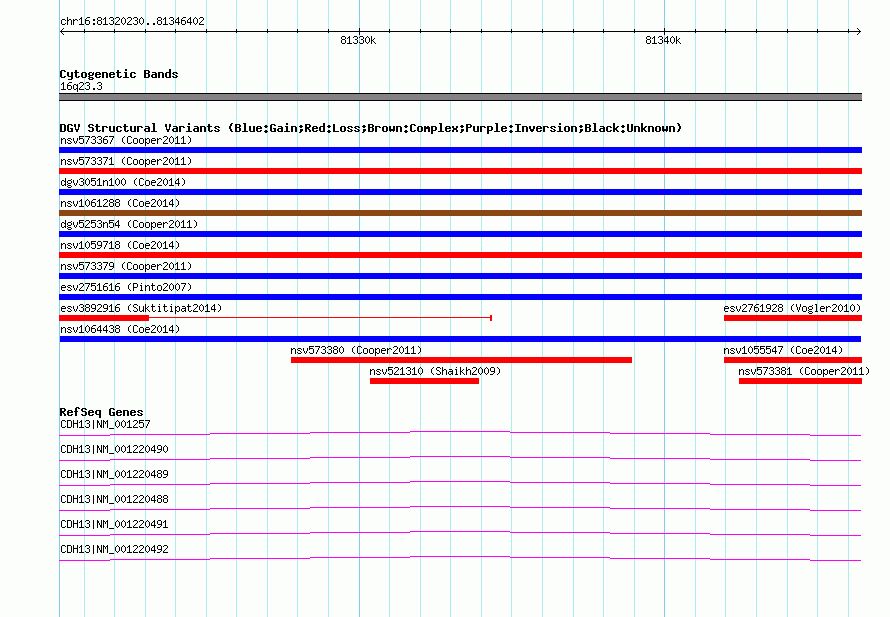Open the nsv1055547 (Coe2014) red bar
890x617 pixels.
click(x=793, y=360)
